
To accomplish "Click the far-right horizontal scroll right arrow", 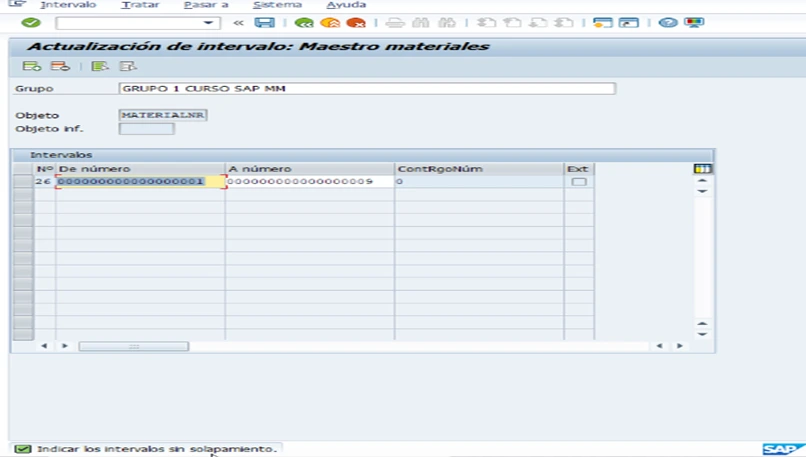I will pos(680,346).
